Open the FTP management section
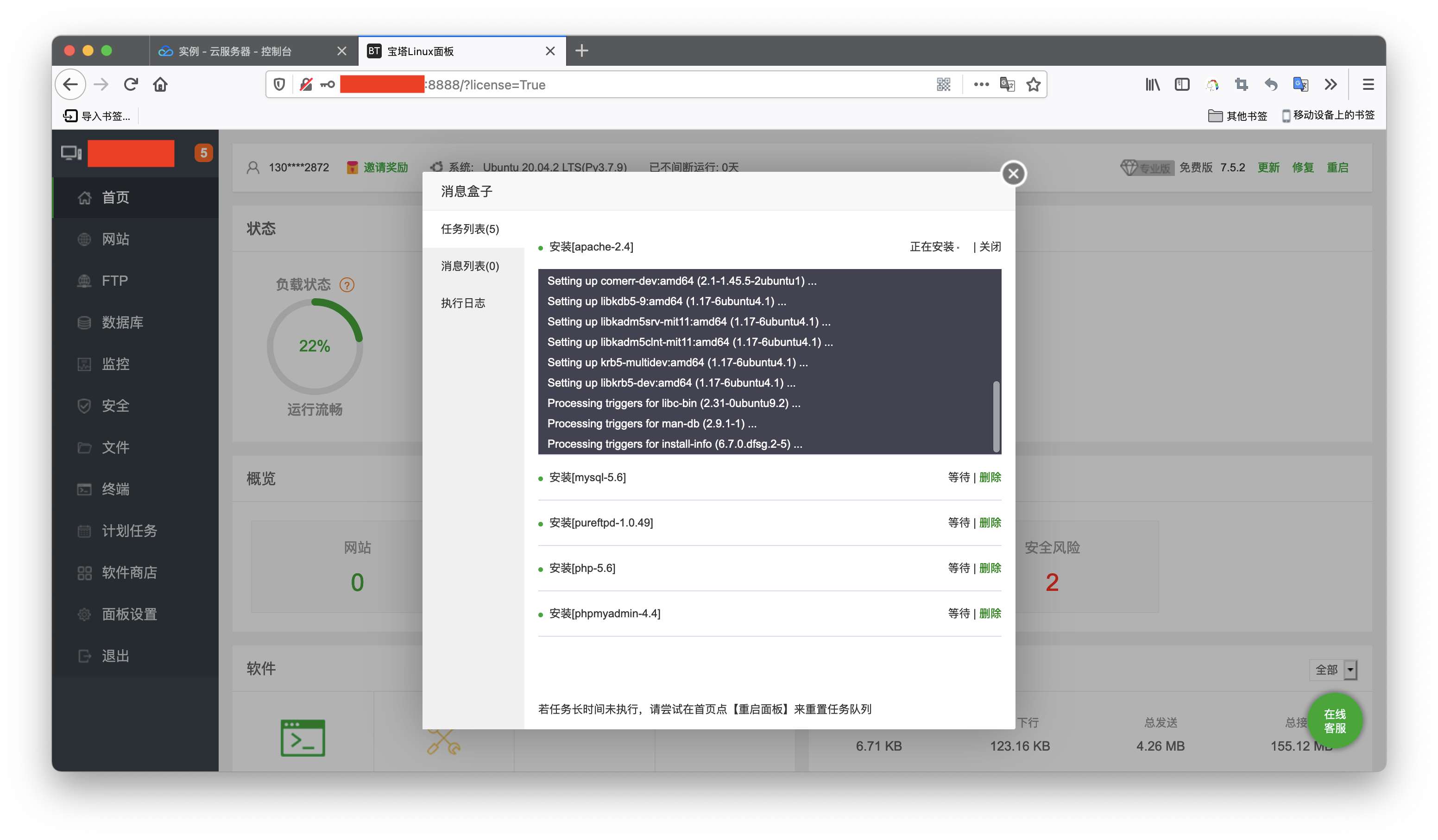The height and width of the screenshot is (840, 1438). click(x=114, y=281)
